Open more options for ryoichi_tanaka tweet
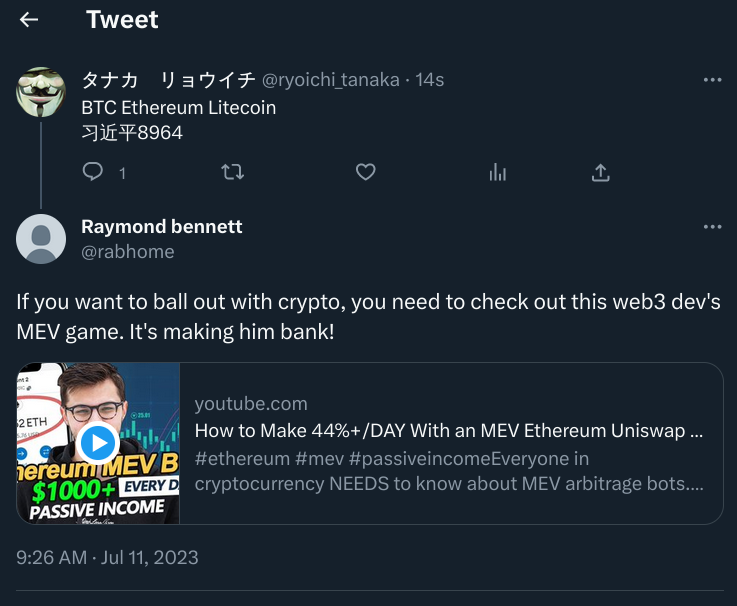Image resolution: width=737 pixels, height=606 pixels. click(x=712, y=80)
